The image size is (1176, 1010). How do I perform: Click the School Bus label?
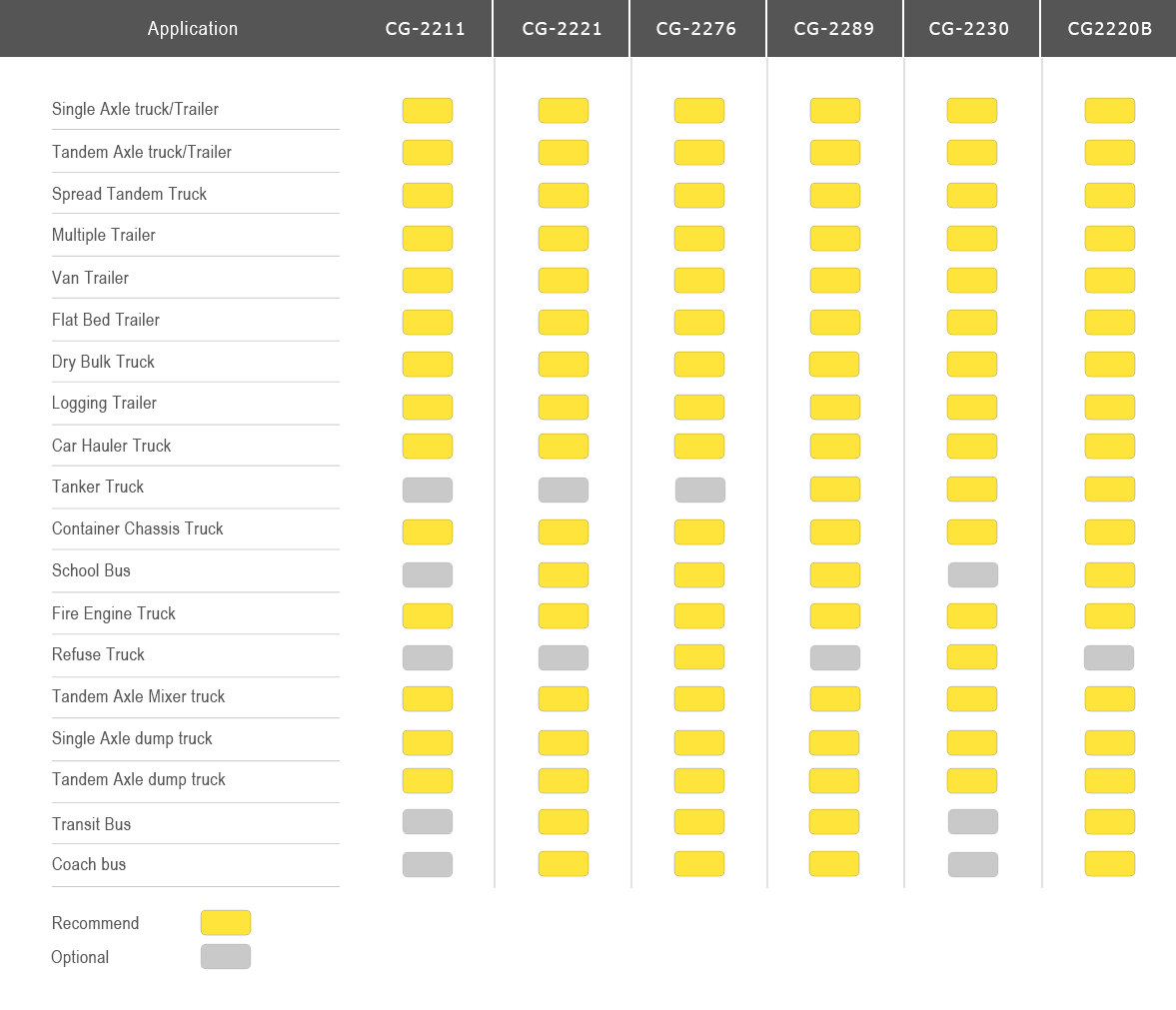[91, 571]
